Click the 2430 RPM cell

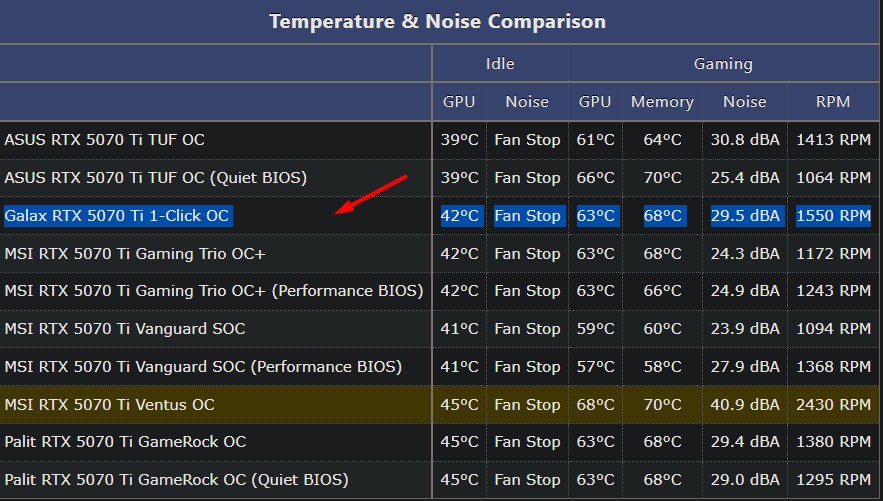833,405
